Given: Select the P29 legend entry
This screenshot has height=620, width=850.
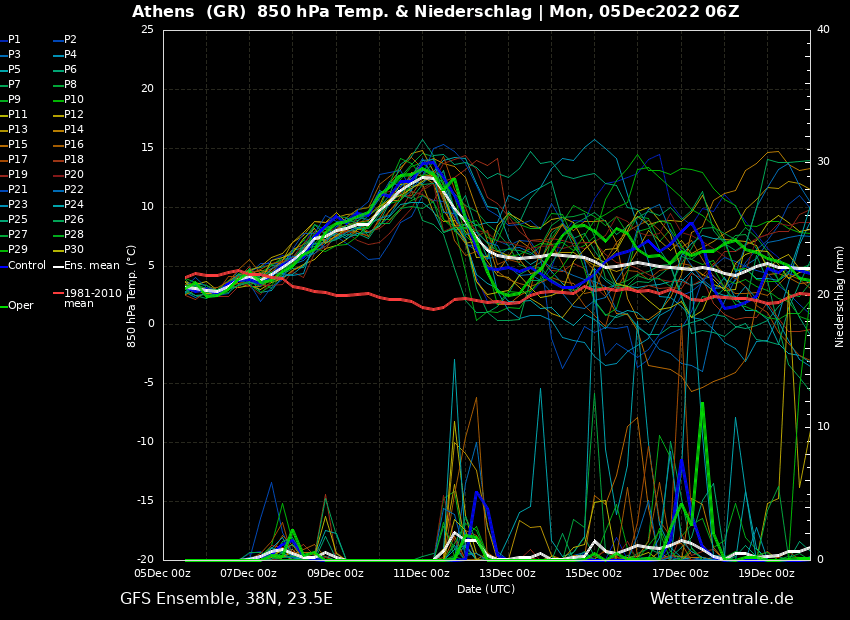Looking at the screenshot, I should click(18, 250).
